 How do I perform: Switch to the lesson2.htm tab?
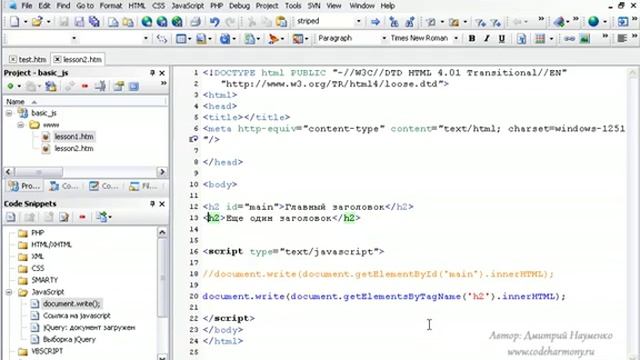coord(82,60)
